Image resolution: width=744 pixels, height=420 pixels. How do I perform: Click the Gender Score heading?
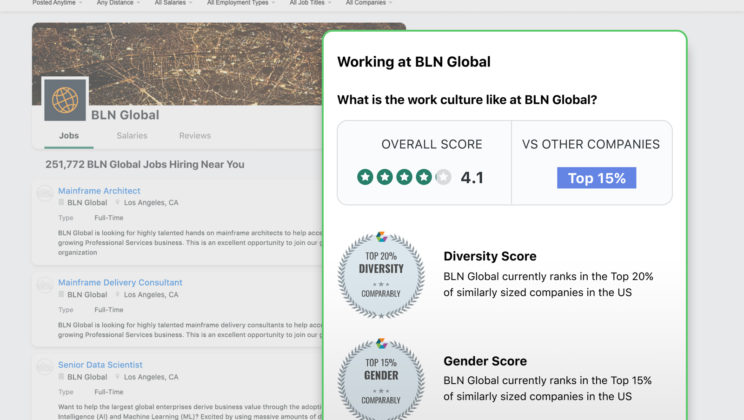coord(485,361)
